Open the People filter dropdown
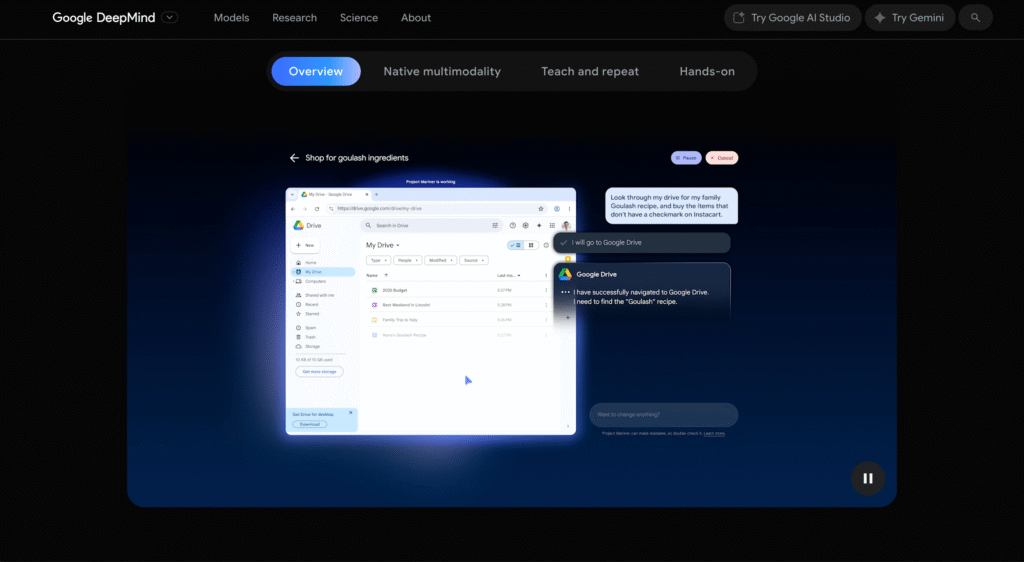 coord(408,260)
